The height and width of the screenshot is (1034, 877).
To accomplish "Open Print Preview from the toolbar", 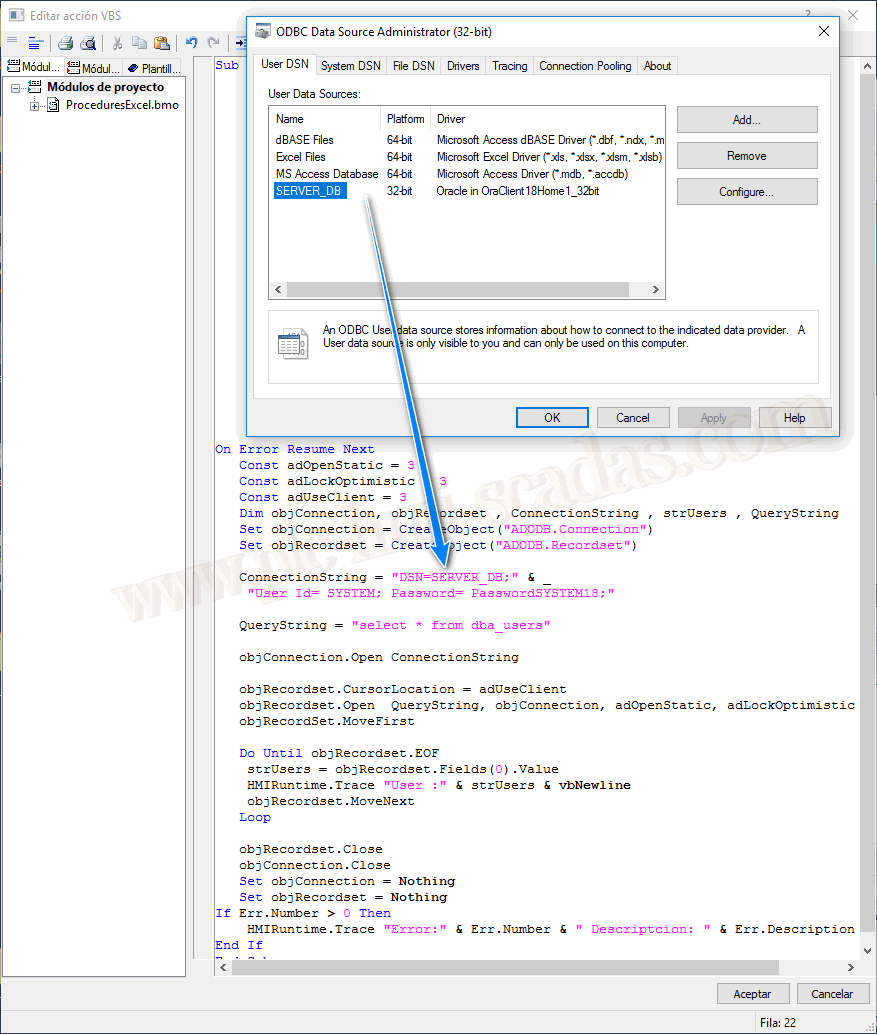I will (88, 43).
